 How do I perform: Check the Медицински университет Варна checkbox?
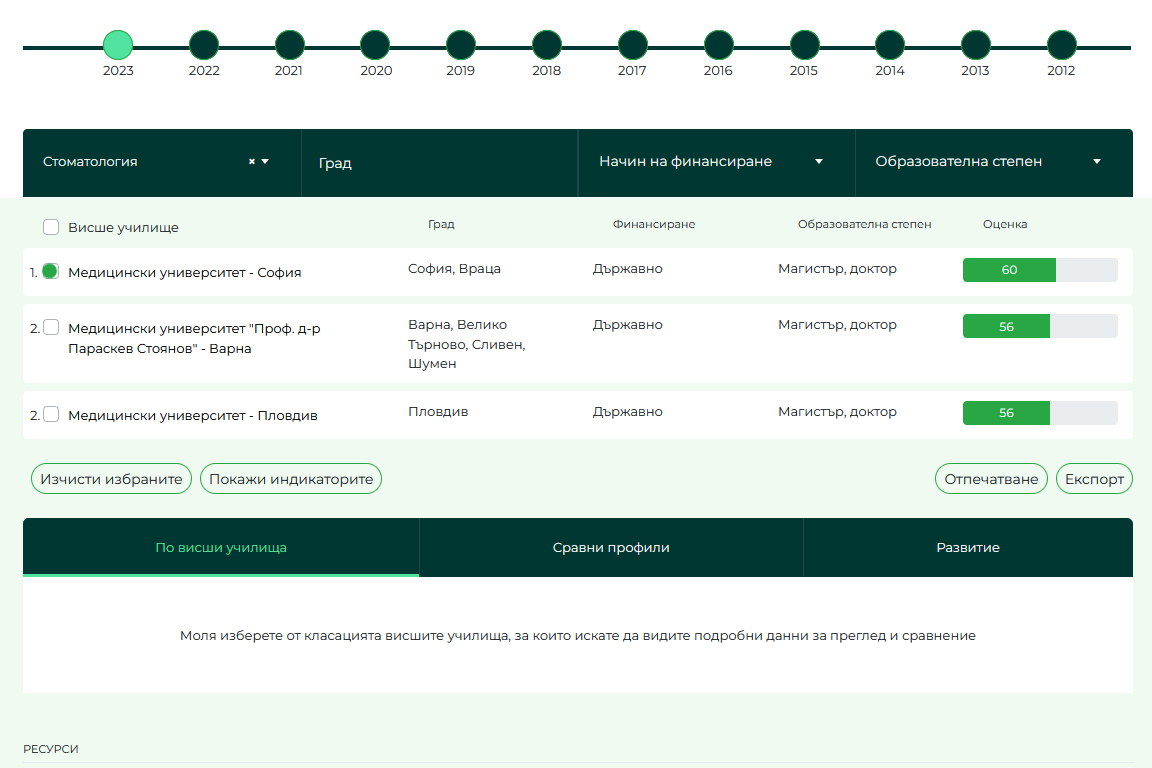pos(51,327)
